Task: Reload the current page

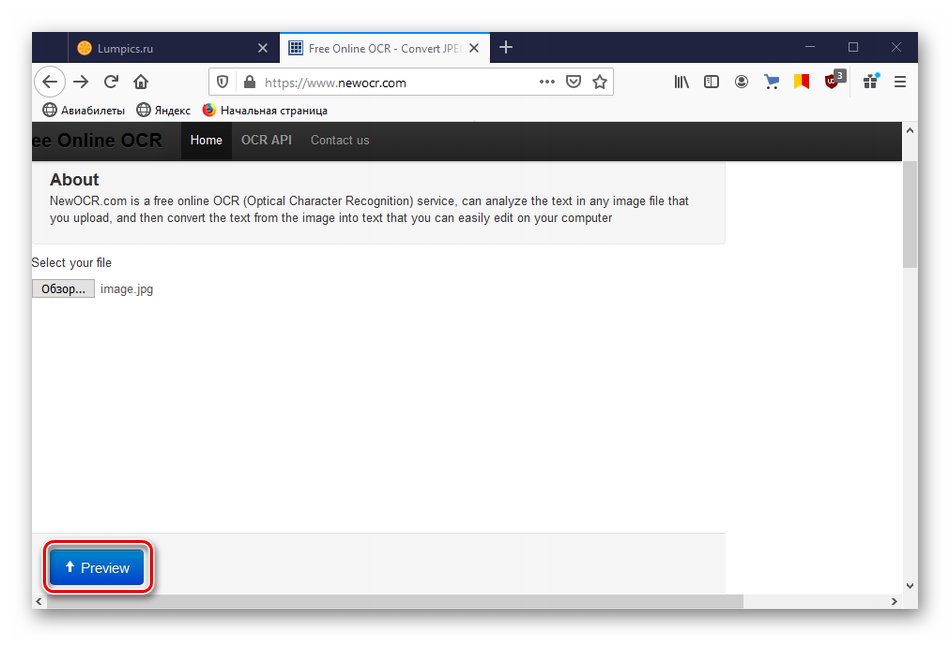Action: (111, 82)
